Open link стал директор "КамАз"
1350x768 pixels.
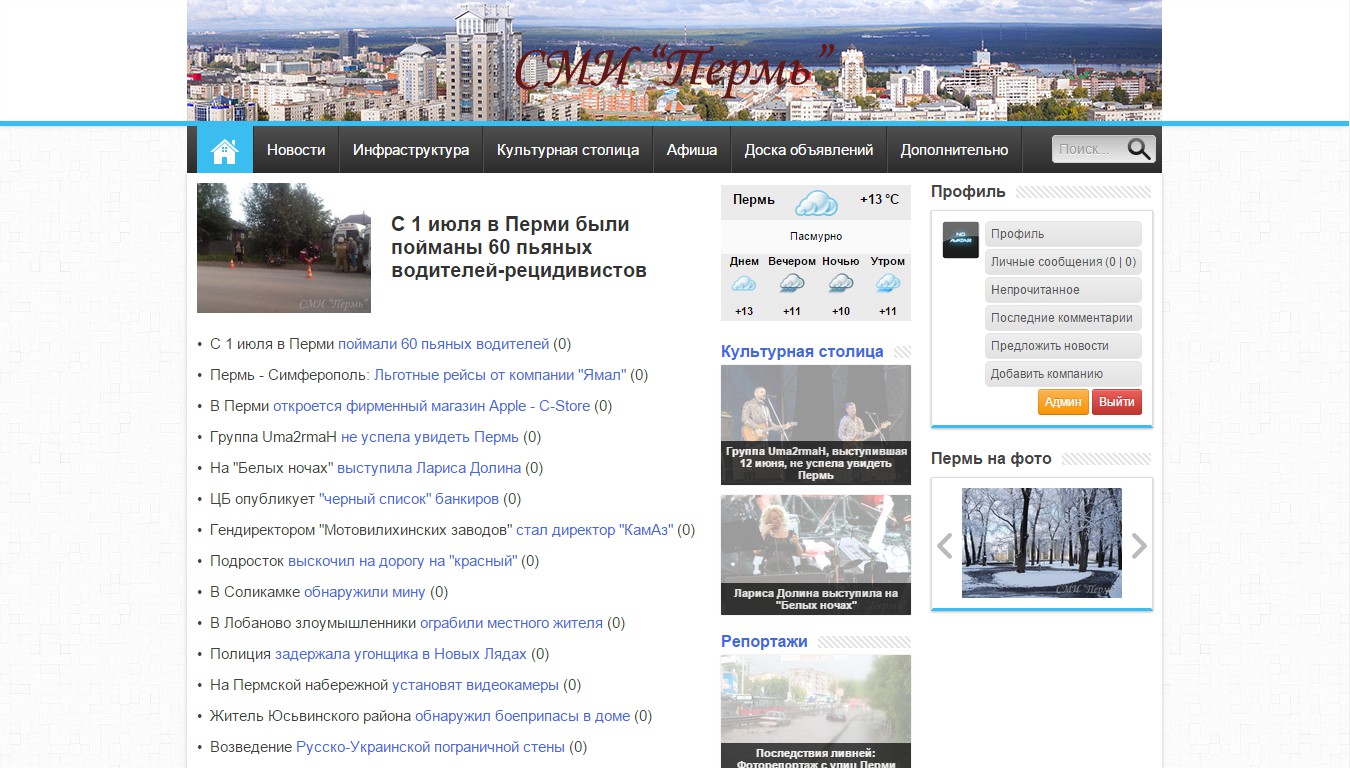[x=595, y=530]
